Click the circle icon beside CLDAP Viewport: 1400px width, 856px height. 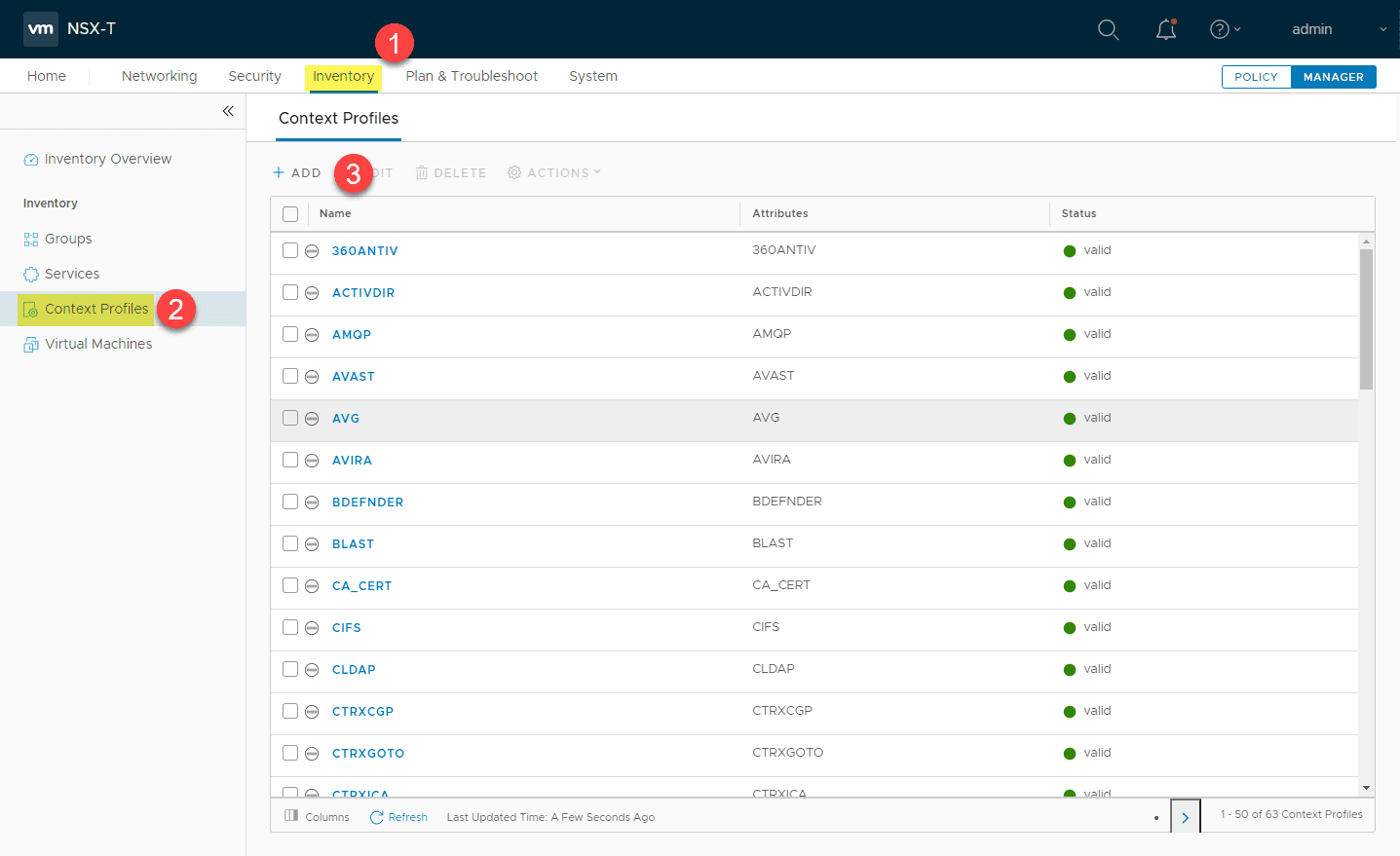pyautogui.click(x=312, y=670)
